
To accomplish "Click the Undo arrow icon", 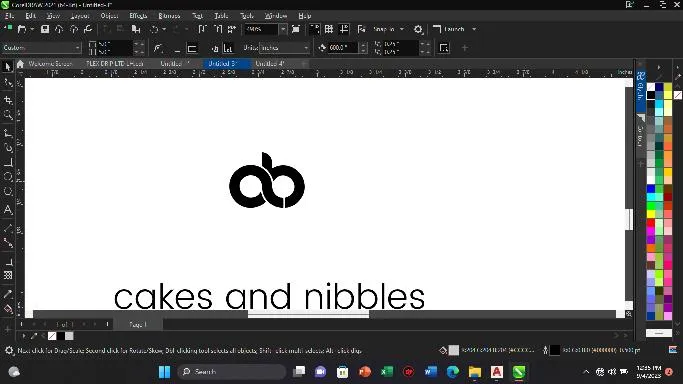I will (x=154, y=29).
